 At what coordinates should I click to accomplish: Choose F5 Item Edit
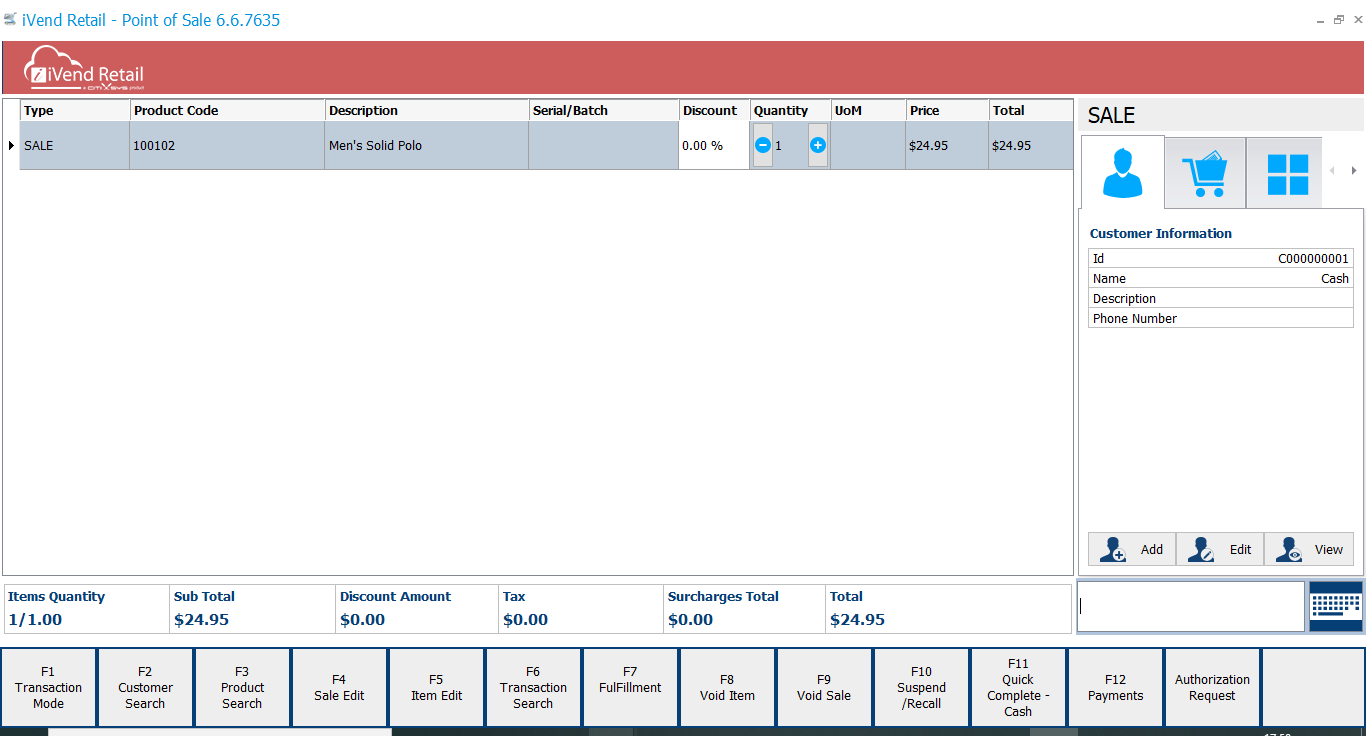tap(437, 688)
